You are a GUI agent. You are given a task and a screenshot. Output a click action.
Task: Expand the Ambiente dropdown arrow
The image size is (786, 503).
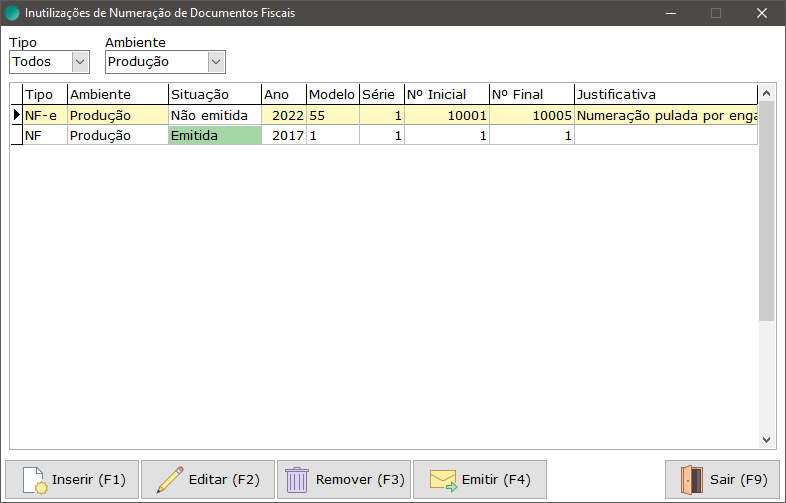tap(216, 62)
